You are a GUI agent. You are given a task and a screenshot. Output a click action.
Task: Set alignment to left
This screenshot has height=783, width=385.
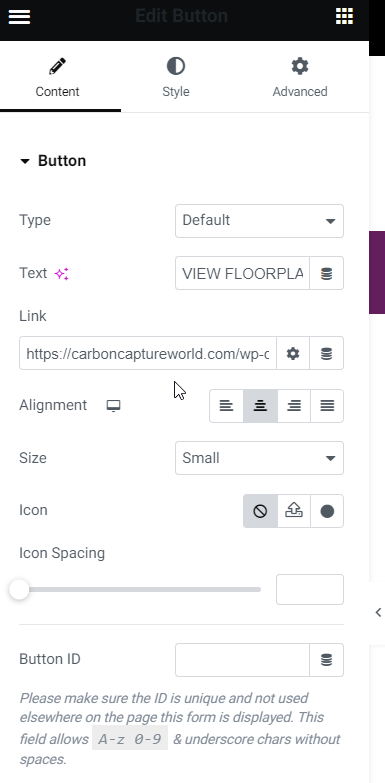[226, 406]
